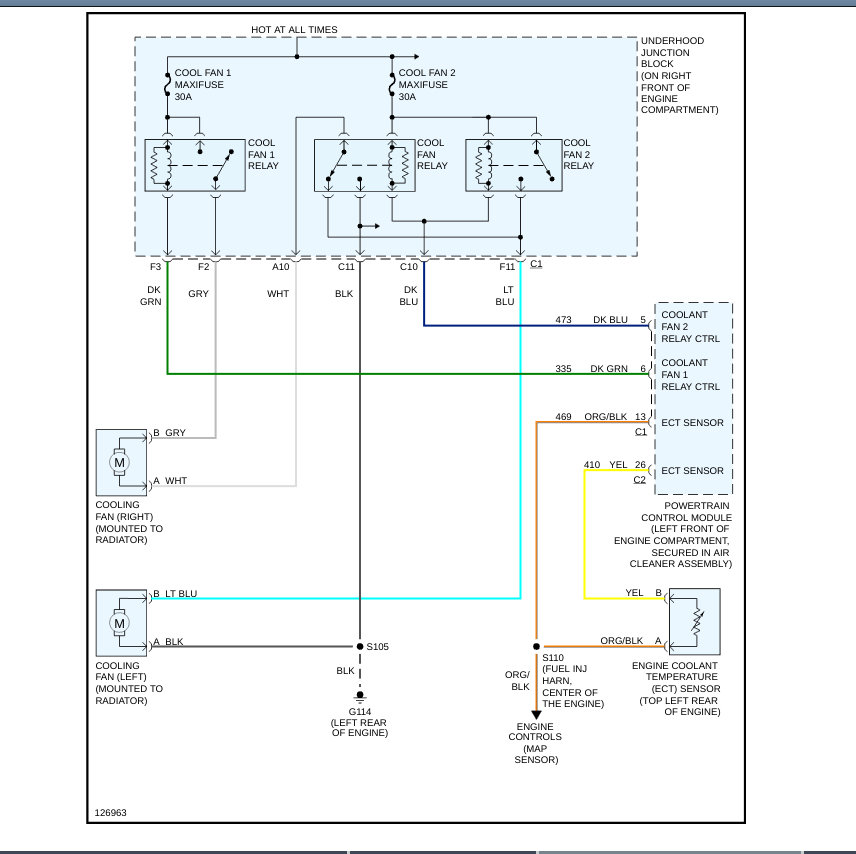
Task: Click terminal label F11
Action: (507, 266)
